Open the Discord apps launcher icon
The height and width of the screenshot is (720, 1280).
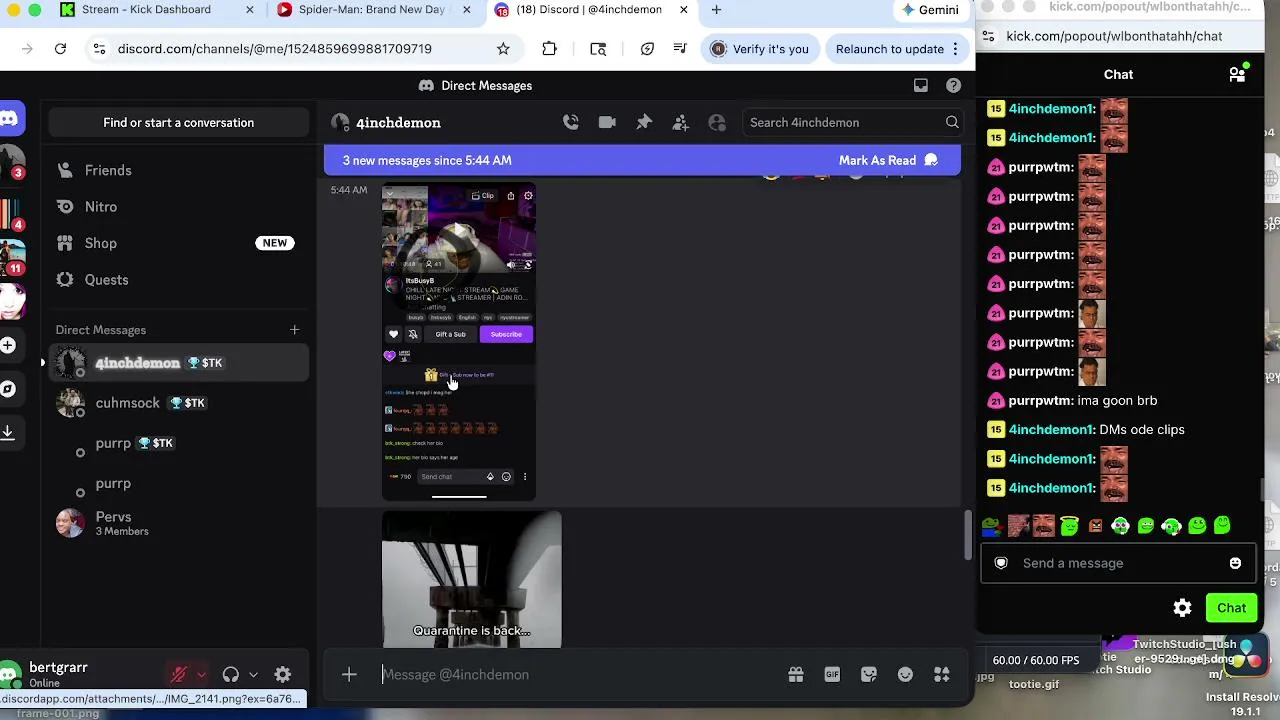pyautogui.click(x=942, y=675)
